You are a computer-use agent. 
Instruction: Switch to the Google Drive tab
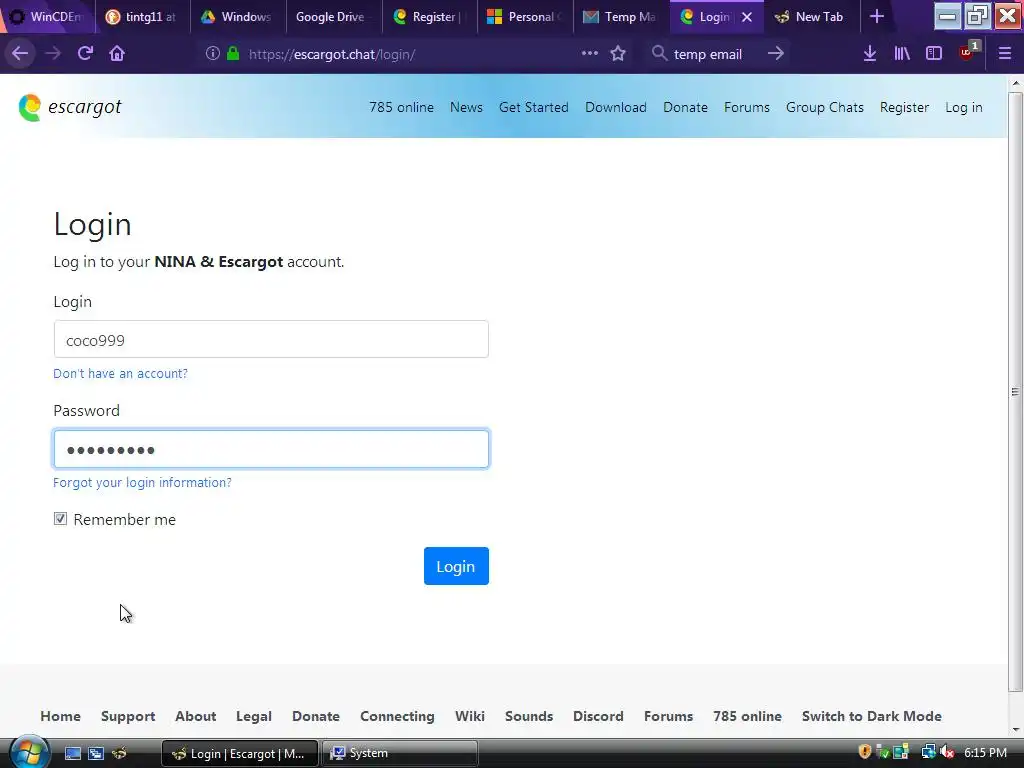333,17
